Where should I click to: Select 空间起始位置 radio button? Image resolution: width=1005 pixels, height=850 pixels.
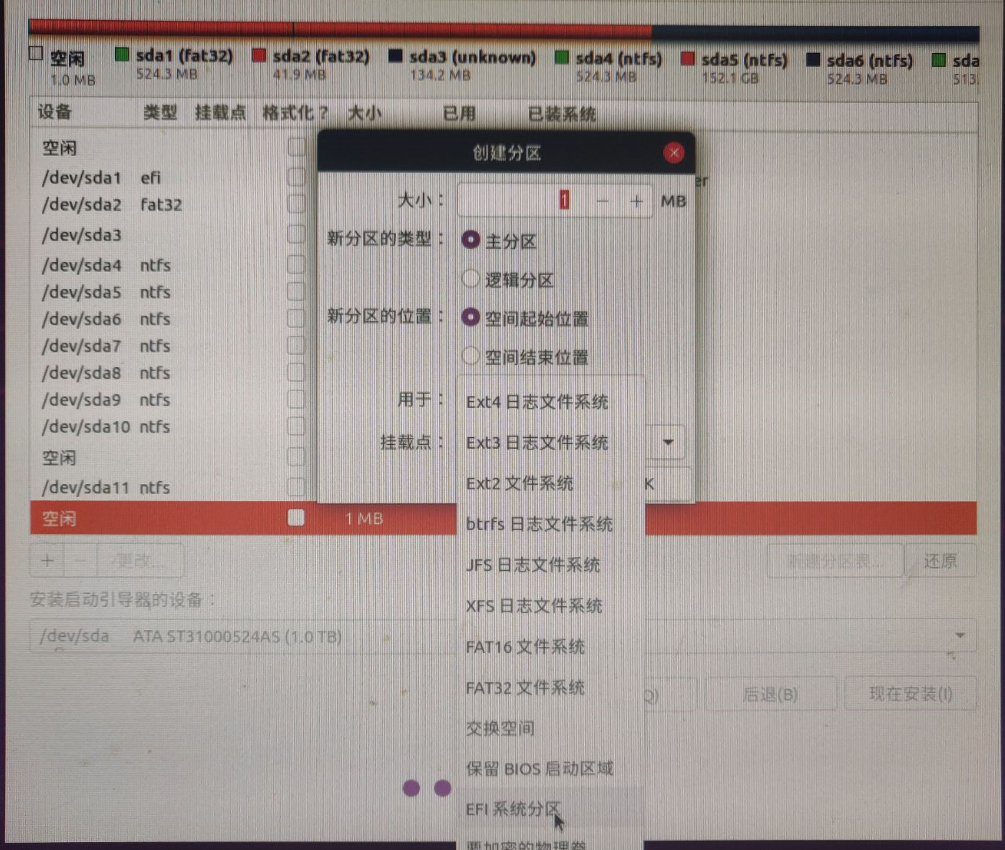(x=470, y=317)
